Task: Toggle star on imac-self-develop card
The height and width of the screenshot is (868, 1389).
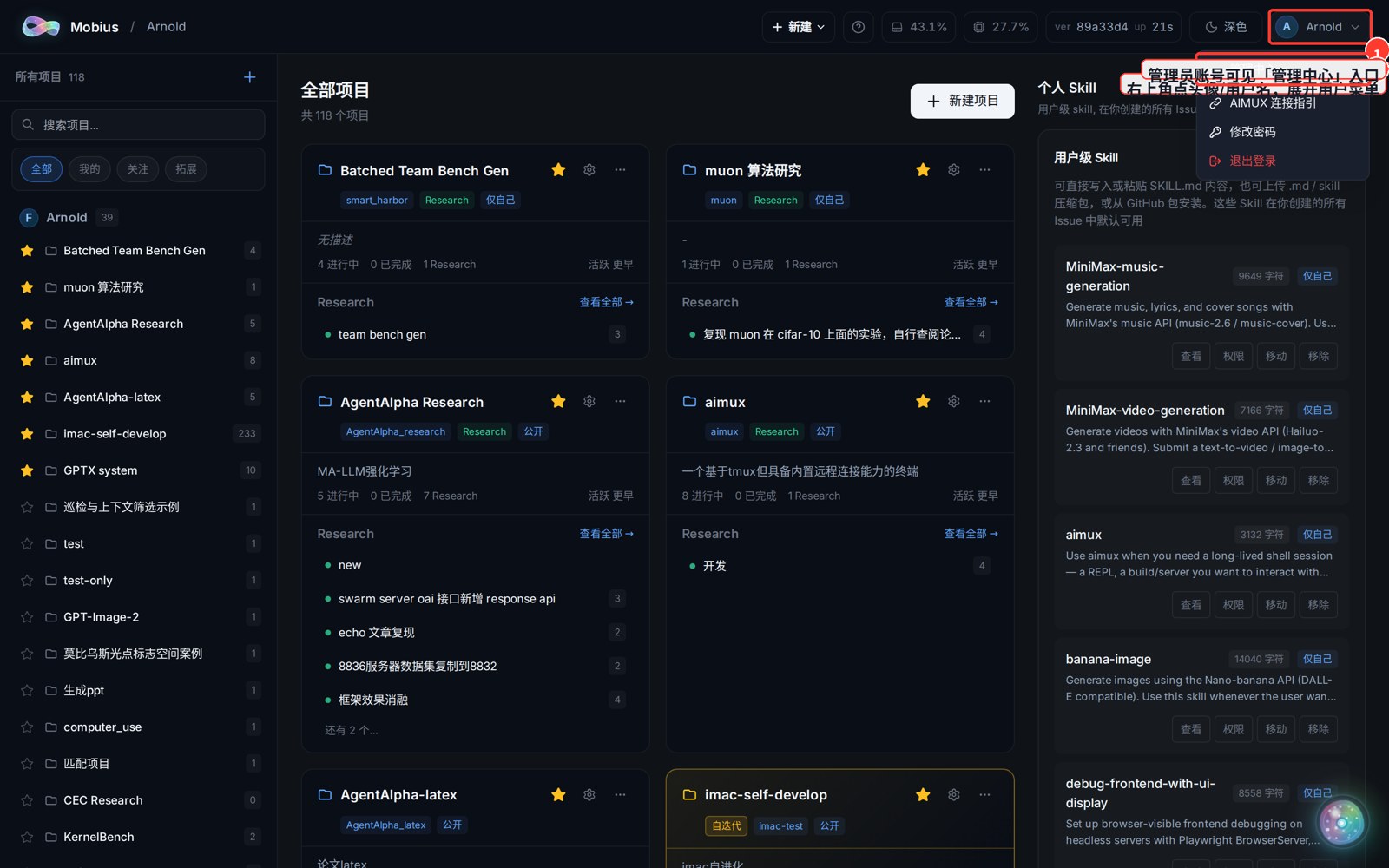Action: [923, 794]
